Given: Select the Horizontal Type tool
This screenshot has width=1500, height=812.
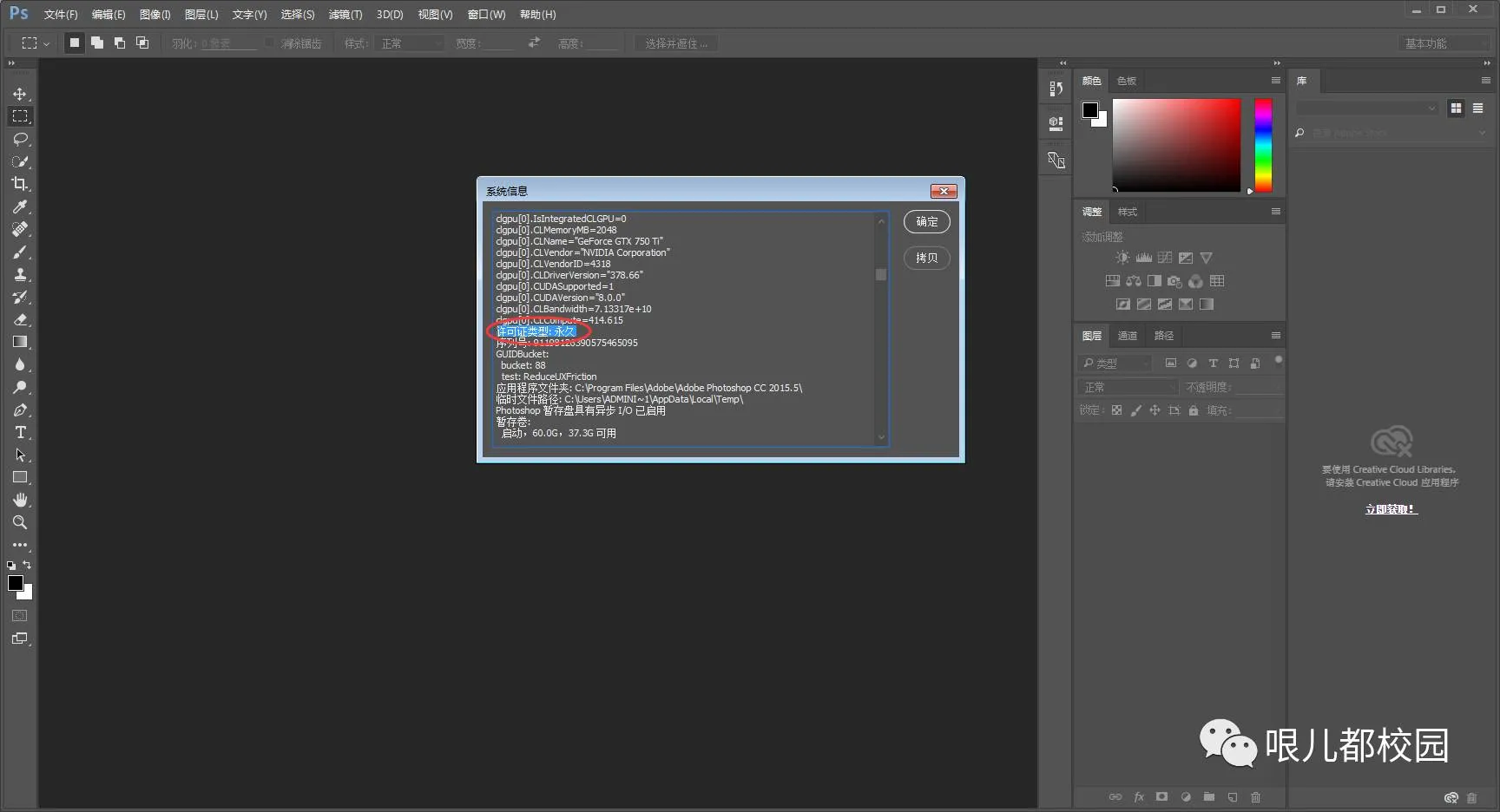Looking at the screenshot, I should pyautogui.click(x=20, y=432).
